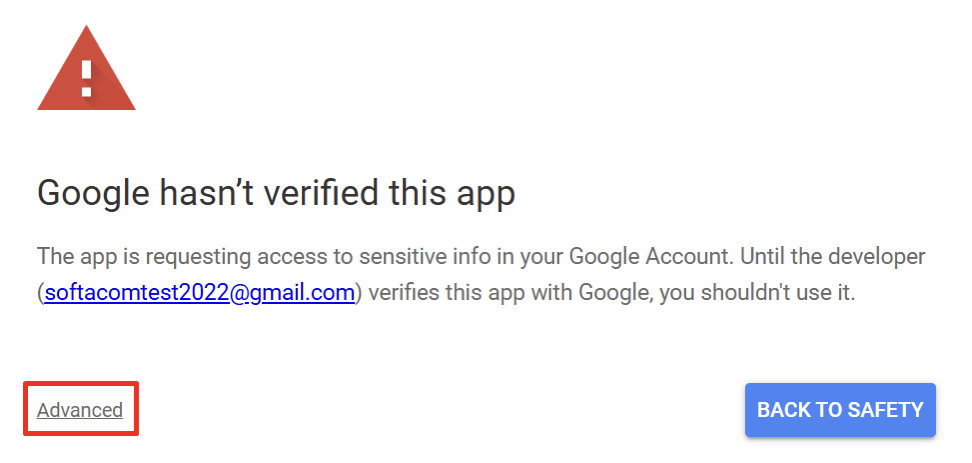Image resolution: width=972 pixels, height=463 pixels.
Task: Open the Advanced link
Action: [x=80, y=410]
